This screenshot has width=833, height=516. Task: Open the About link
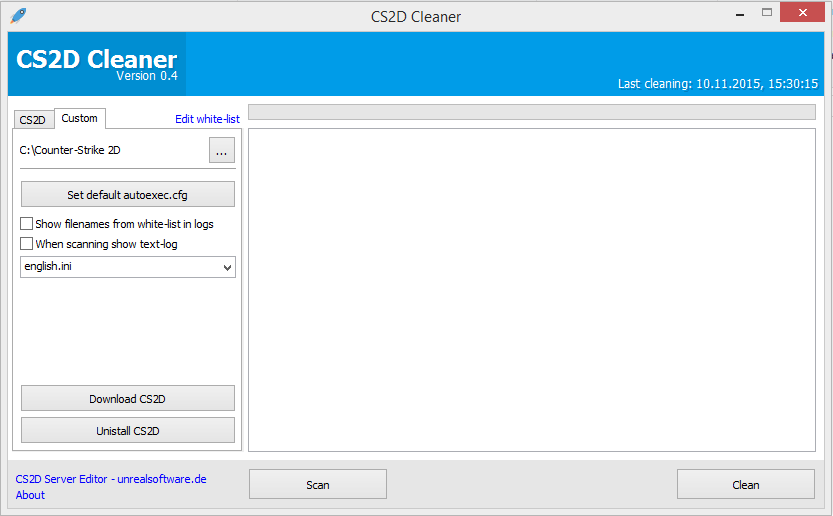30,495
